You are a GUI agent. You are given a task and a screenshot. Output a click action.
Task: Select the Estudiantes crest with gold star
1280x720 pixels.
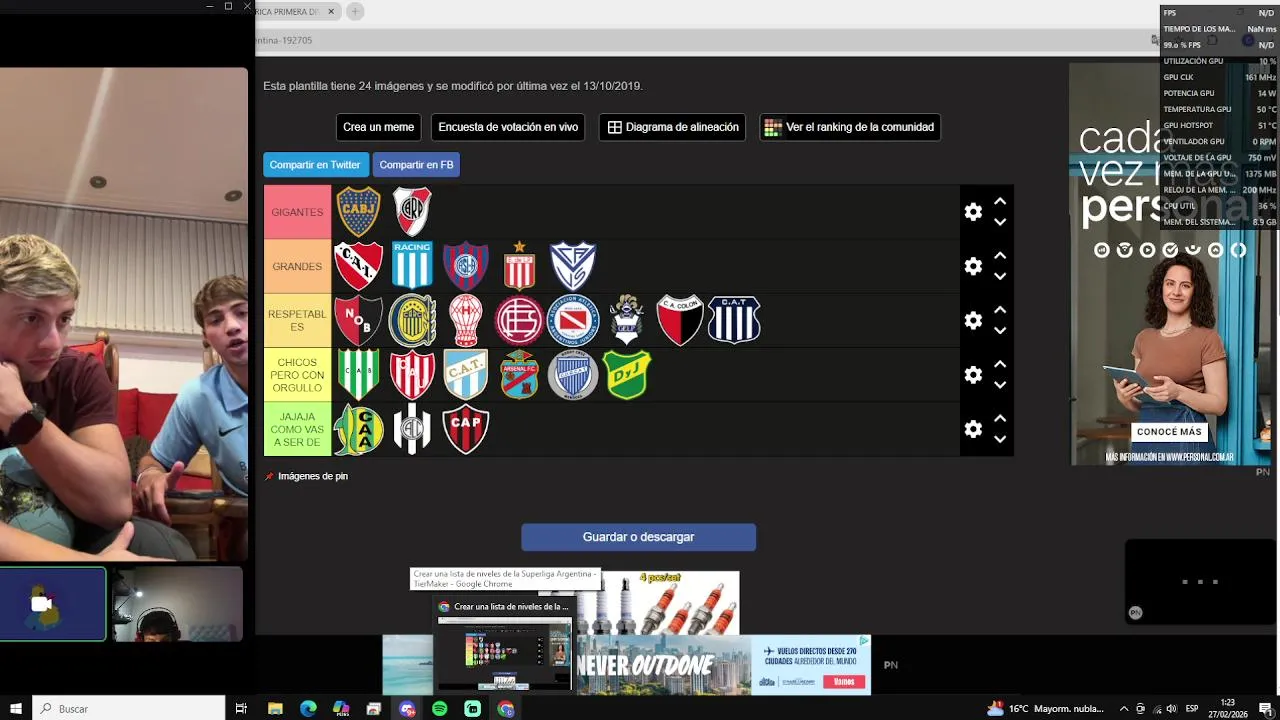(x=519, y=266)
